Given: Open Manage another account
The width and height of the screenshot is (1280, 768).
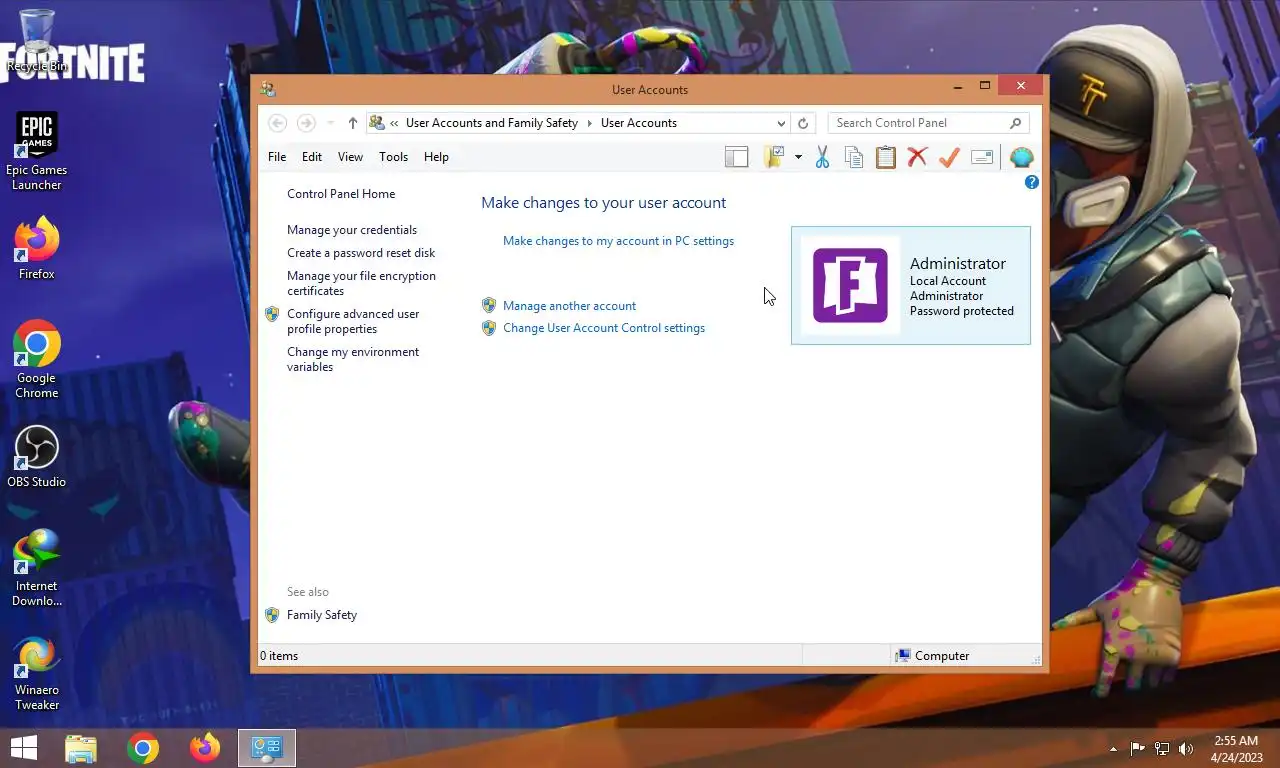Looking at the screenshot, I should click(x=569, y=306).
